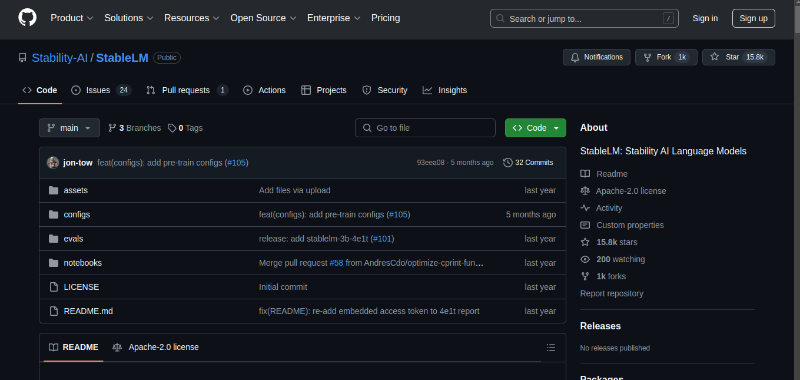Open pull request #58 link in notebooks row
Viewport: 800px width, 380px height.
tap(336, 263)
